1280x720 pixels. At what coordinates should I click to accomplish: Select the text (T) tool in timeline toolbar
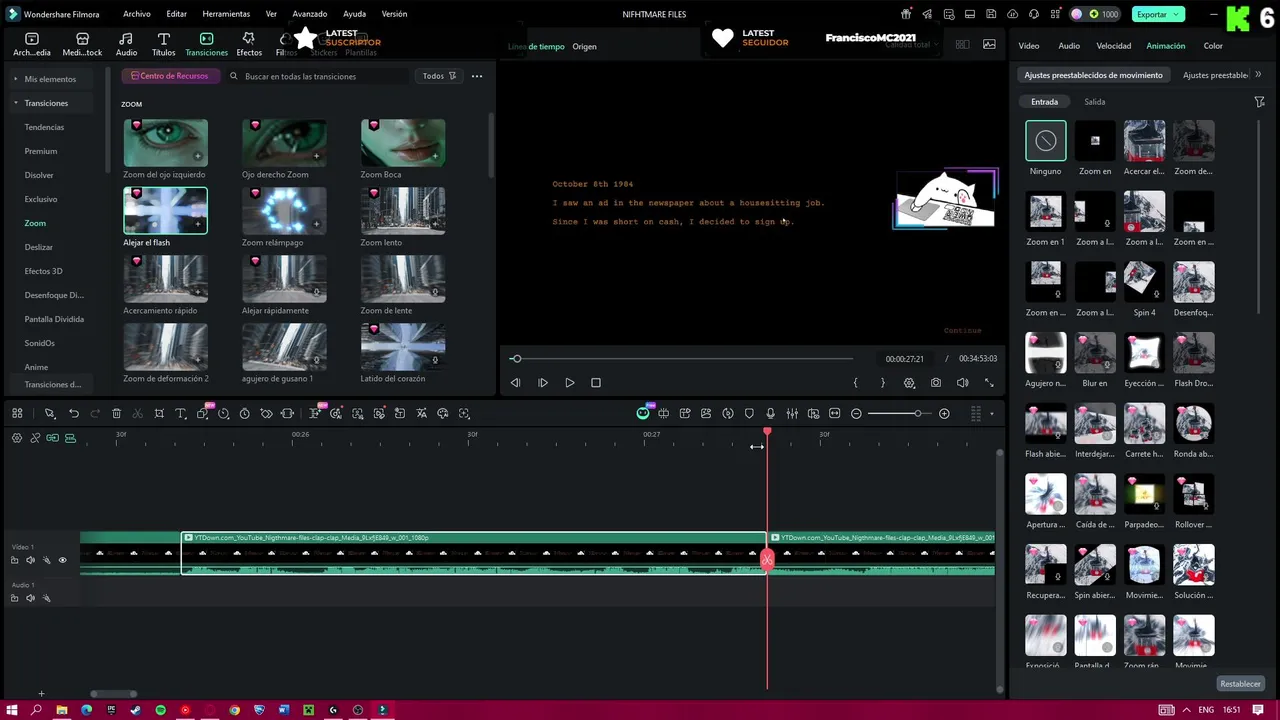(181, 413)
